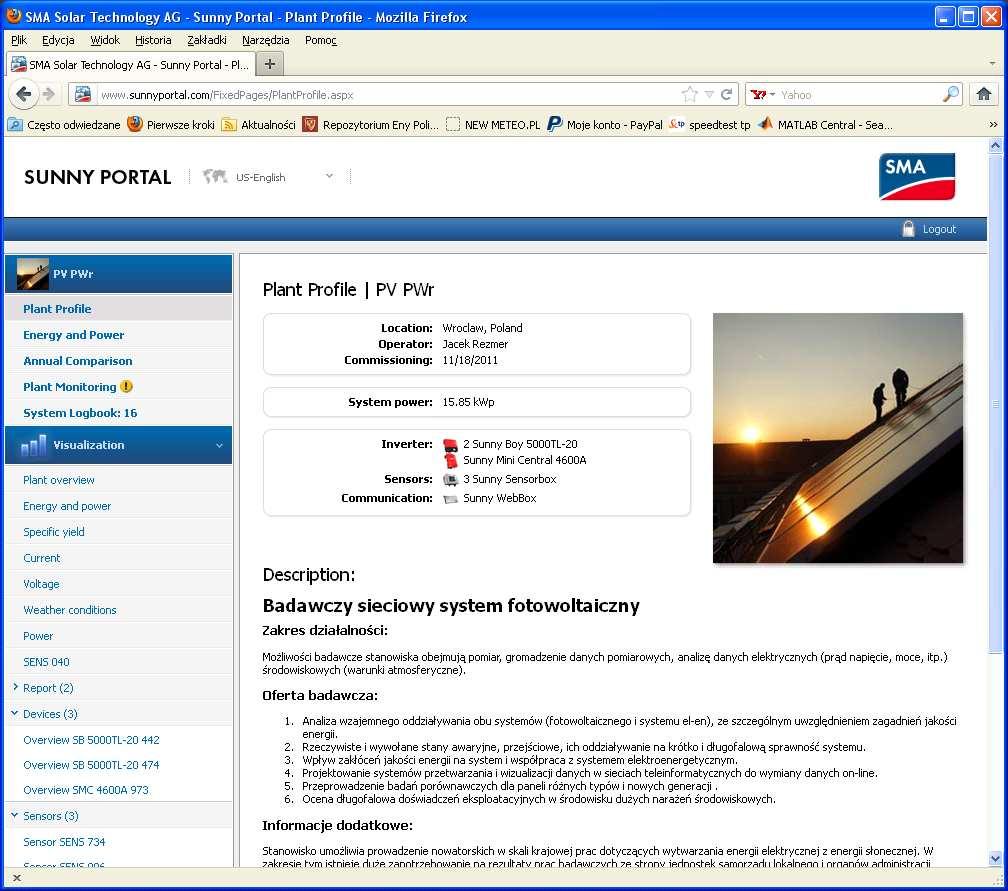The height and width of the screenshot is (891, 1008).
Task: Open the Edycja menu
Action: point(58,40)
